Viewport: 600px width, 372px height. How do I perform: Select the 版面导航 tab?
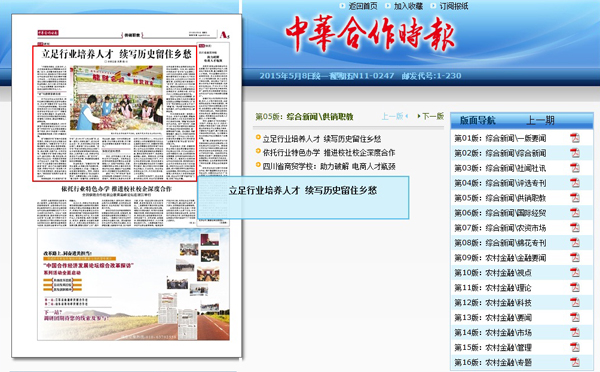click(478, 121)
